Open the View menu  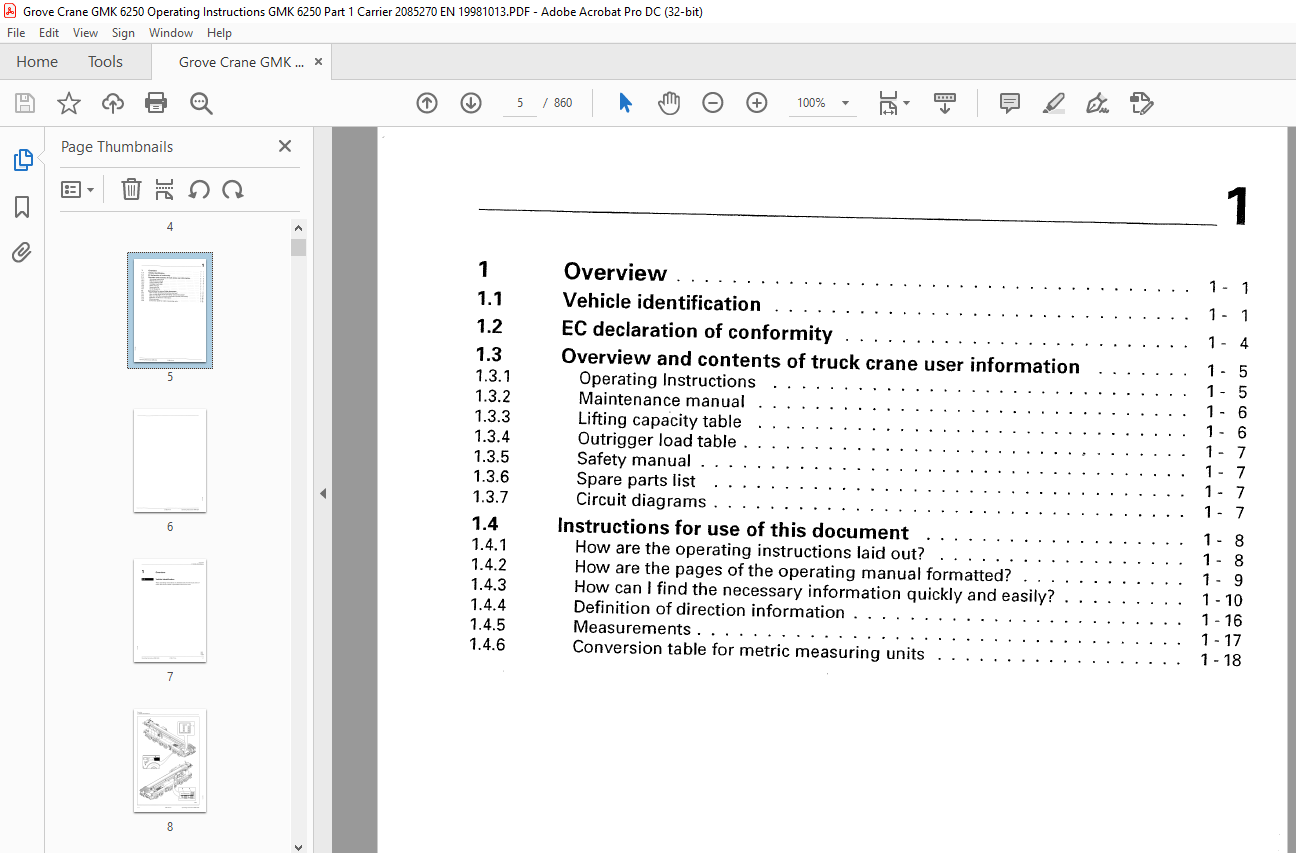click(85, 33)
